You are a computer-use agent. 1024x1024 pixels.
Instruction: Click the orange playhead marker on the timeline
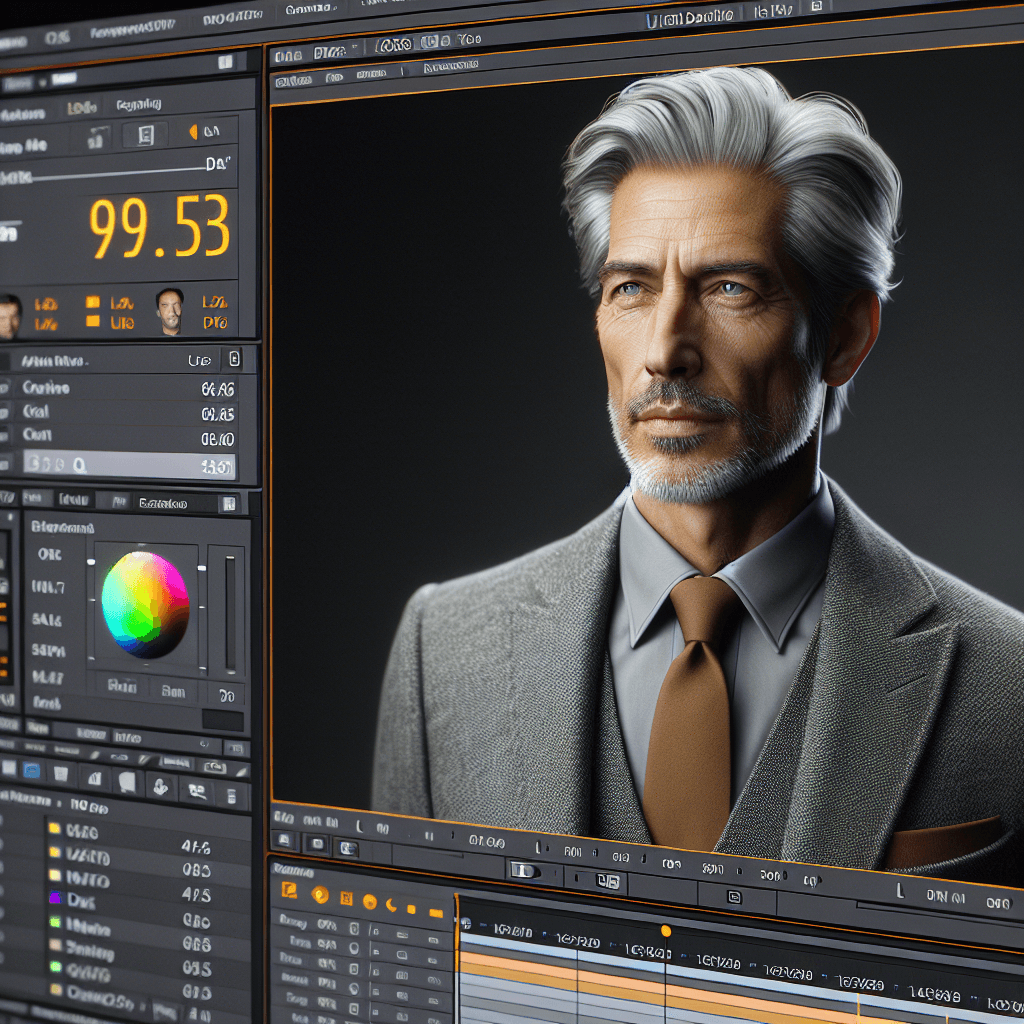[665, 931]
